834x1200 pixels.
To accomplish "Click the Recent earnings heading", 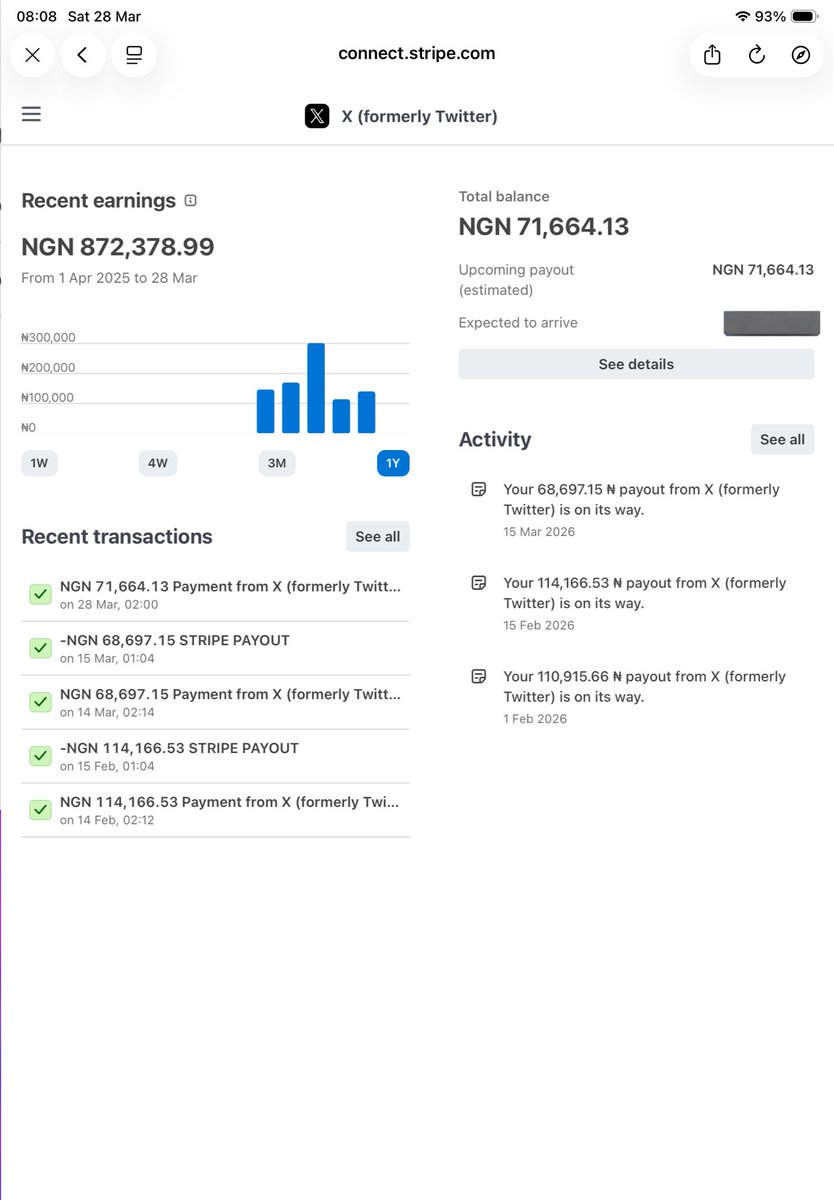I will click(98, 200).
